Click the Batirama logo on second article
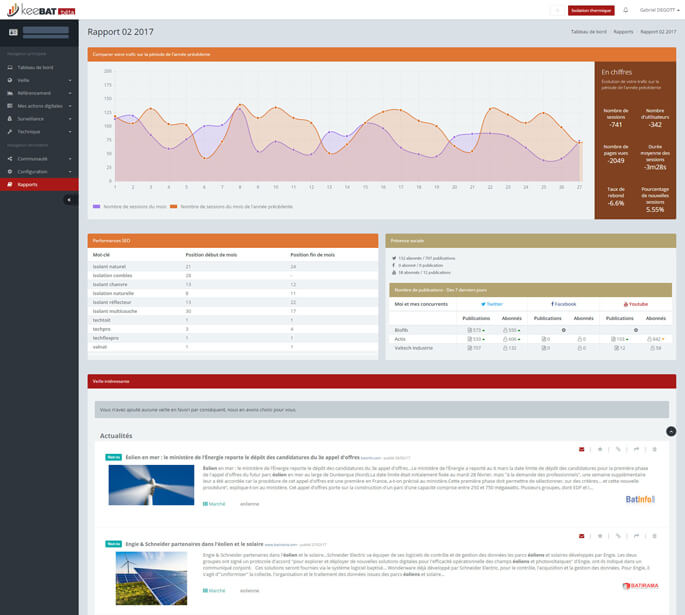This screenshot has height=615, width=685. 640,586
